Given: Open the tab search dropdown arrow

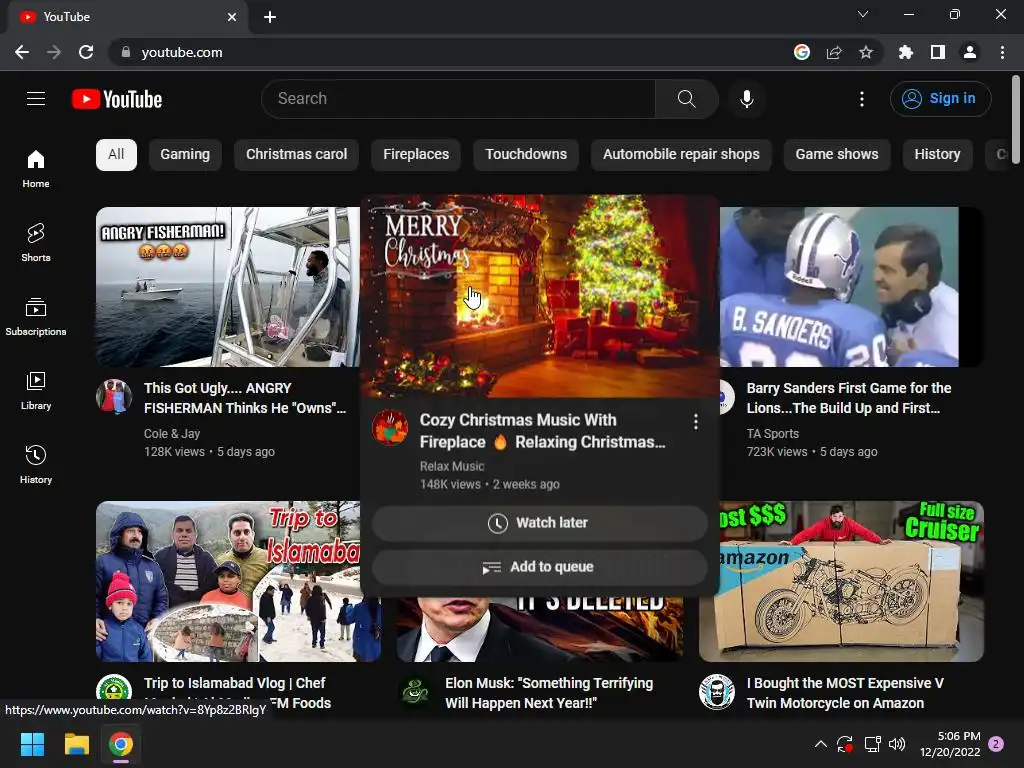Looking at the screenshot, I should pyautogui.click(x=863, y=14).
